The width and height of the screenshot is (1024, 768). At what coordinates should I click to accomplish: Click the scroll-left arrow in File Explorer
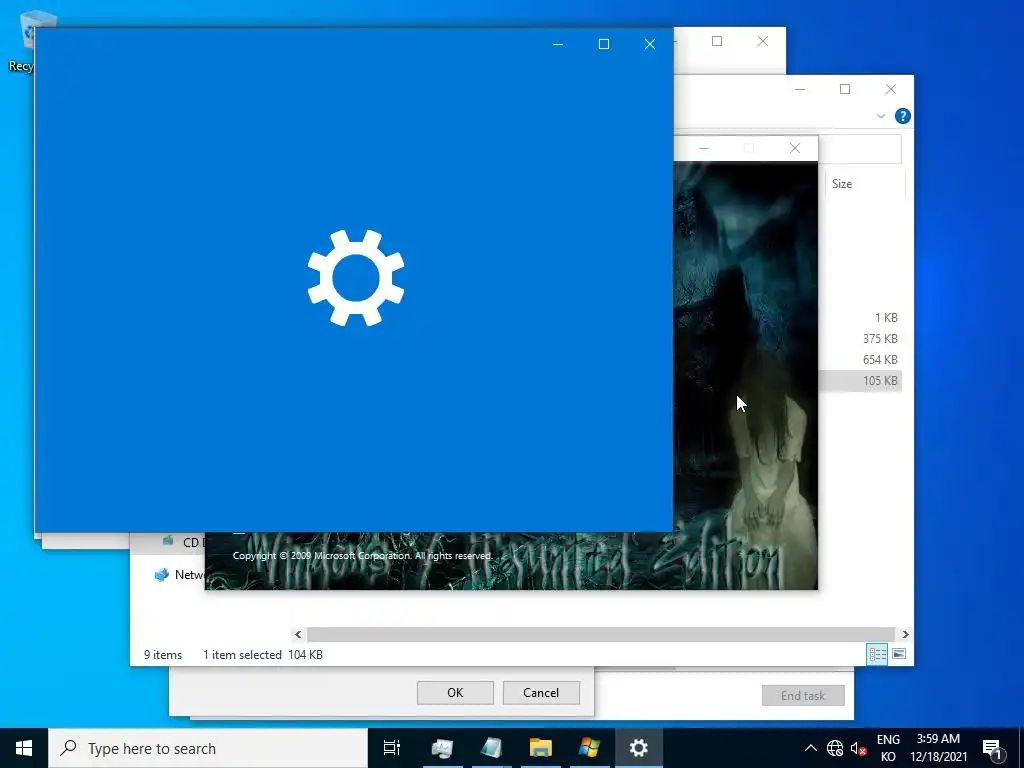(298, 634)
